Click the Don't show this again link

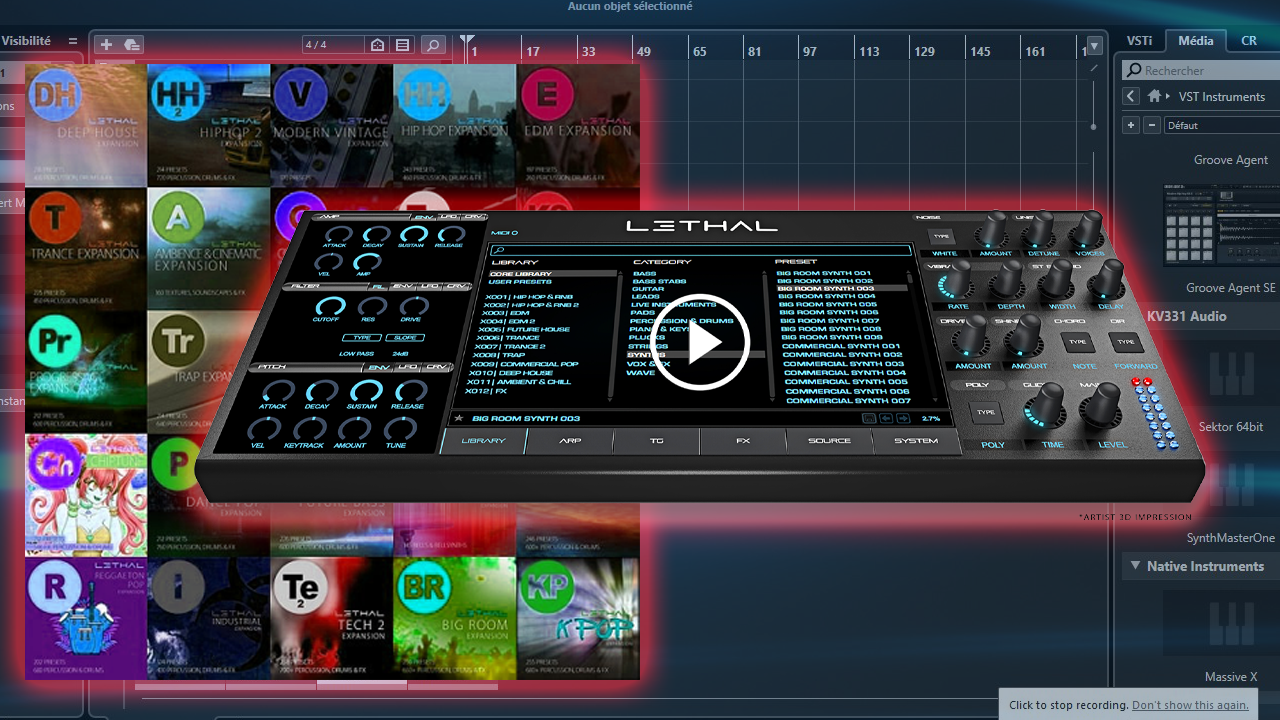click(1190, 705)
